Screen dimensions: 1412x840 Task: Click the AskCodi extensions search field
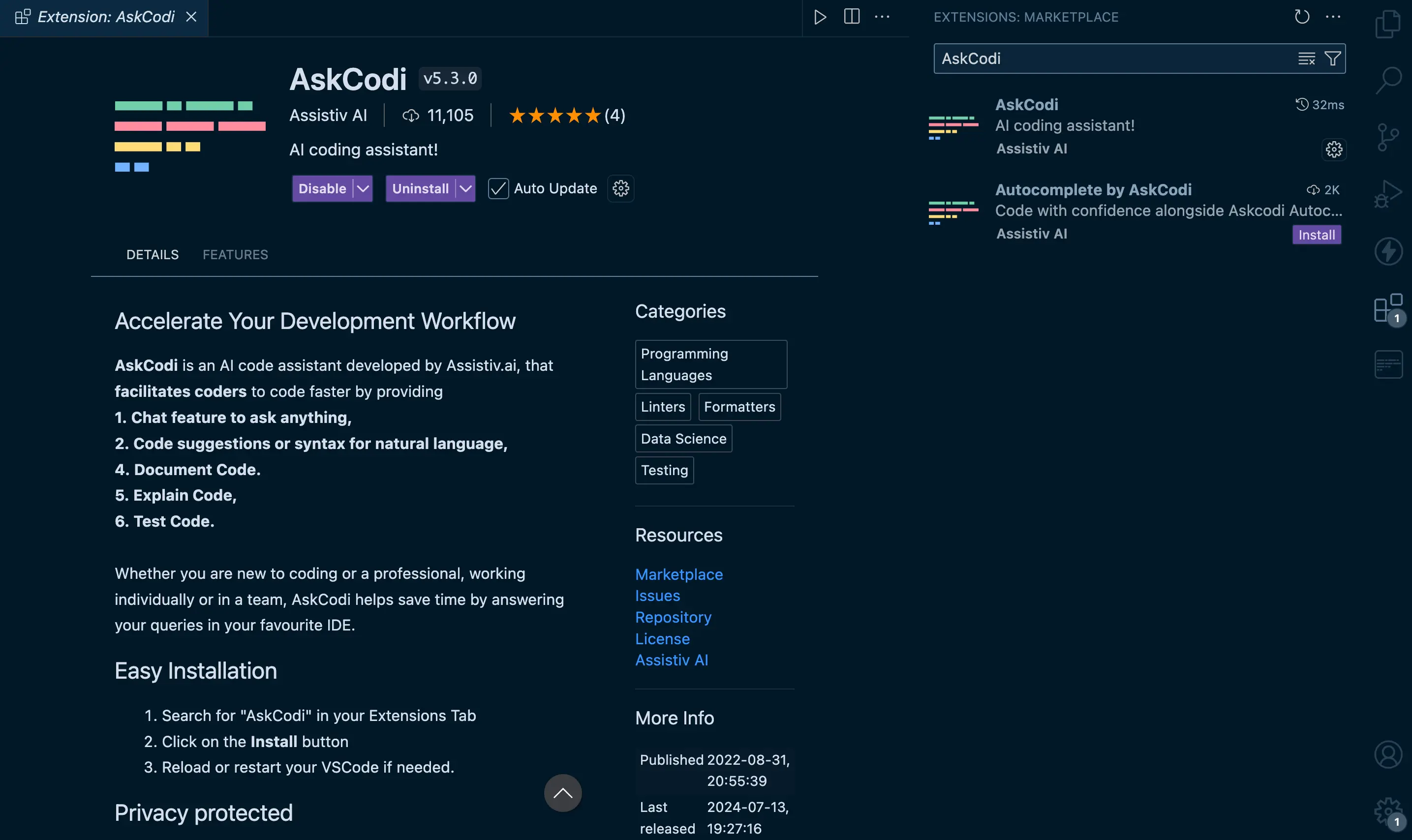pos(1109,59)
